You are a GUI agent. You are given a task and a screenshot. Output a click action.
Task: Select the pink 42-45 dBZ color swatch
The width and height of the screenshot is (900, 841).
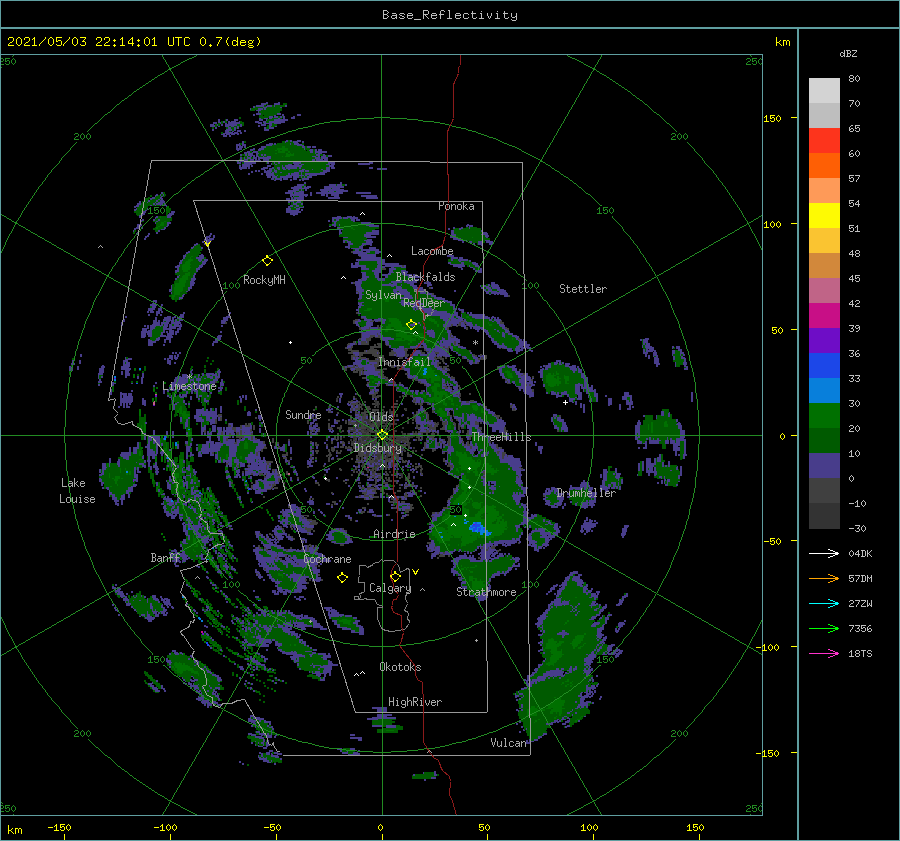(824, 290)
